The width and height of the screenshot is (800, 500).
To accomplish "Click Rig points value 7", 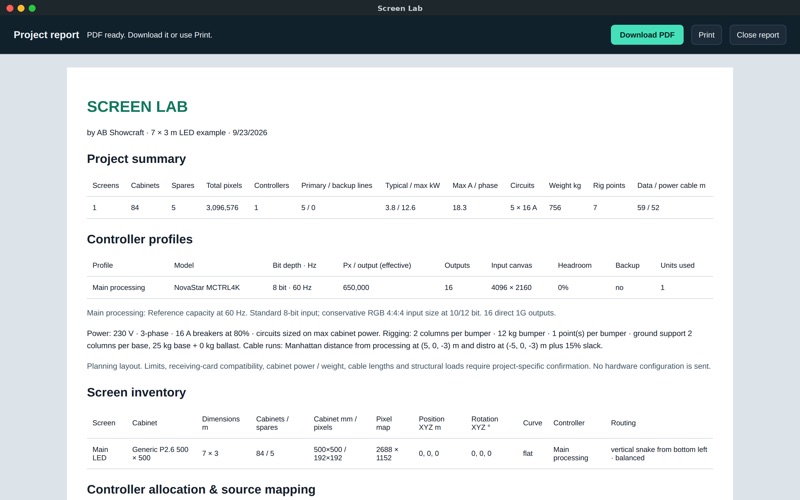I will [x=595, y=208].
